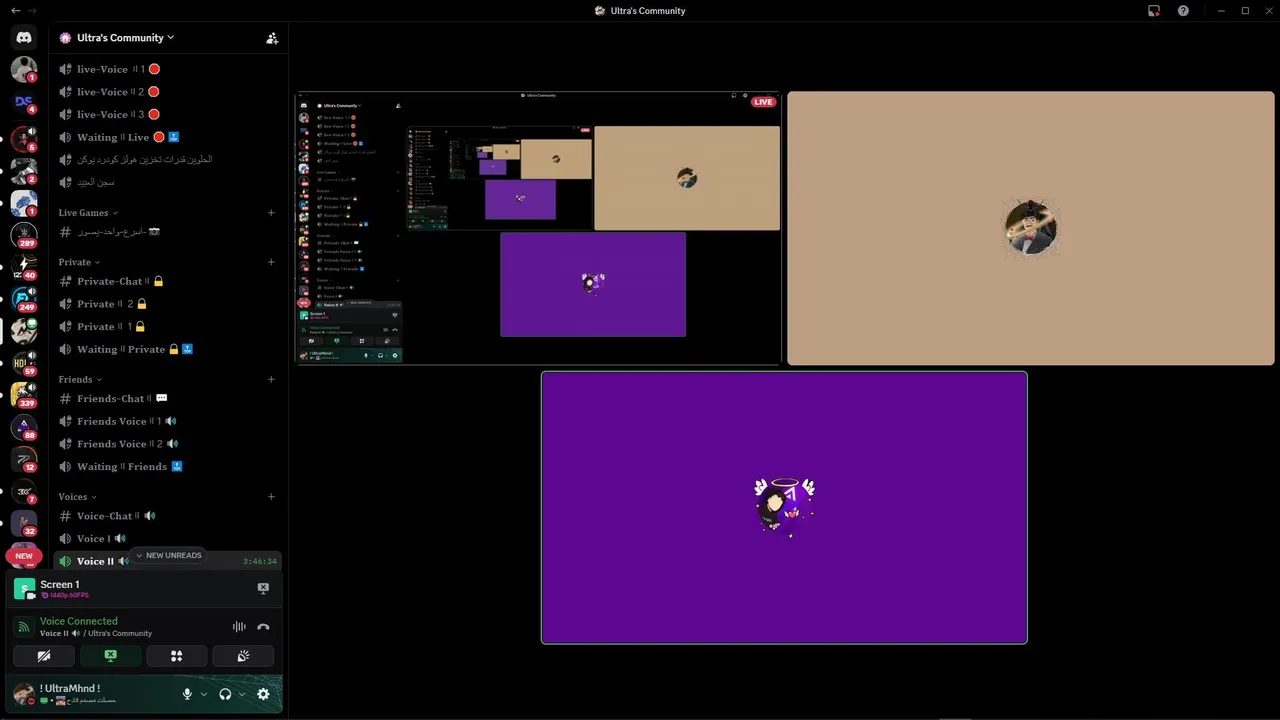Create channel in Friends category

(x=271, y=379)
